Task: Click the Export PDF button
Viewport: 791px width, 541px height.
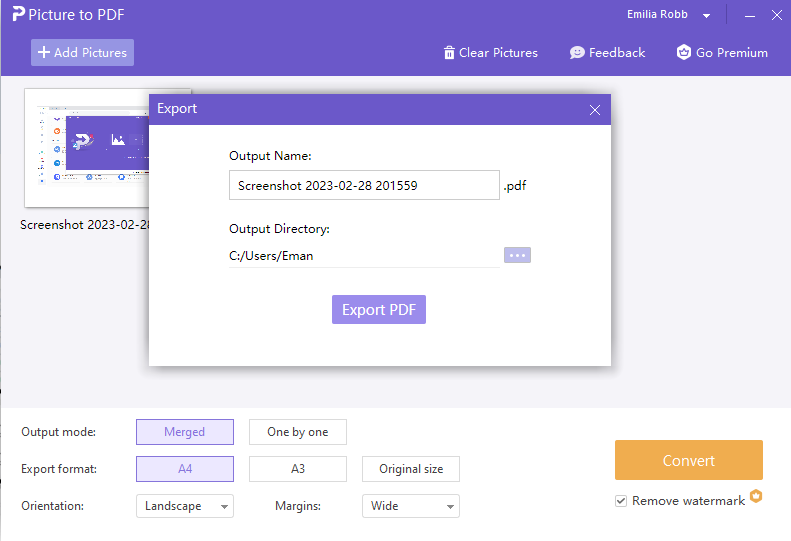Action: click(379, 309)
